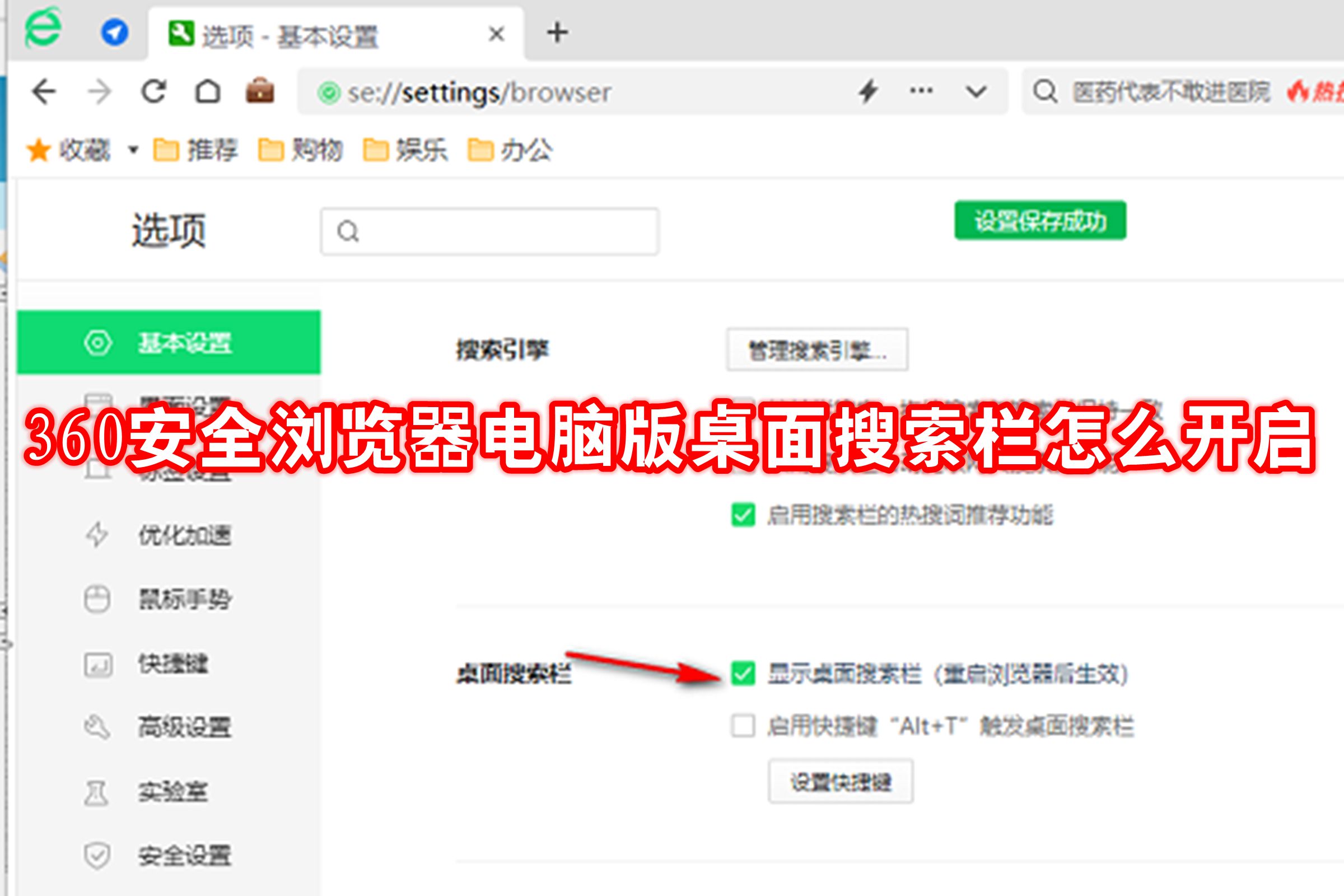The image size is (1344, 896).
Task: Expand the 收藏 bookmarks dropdown arrow
Action: click(x=133, y=150)
